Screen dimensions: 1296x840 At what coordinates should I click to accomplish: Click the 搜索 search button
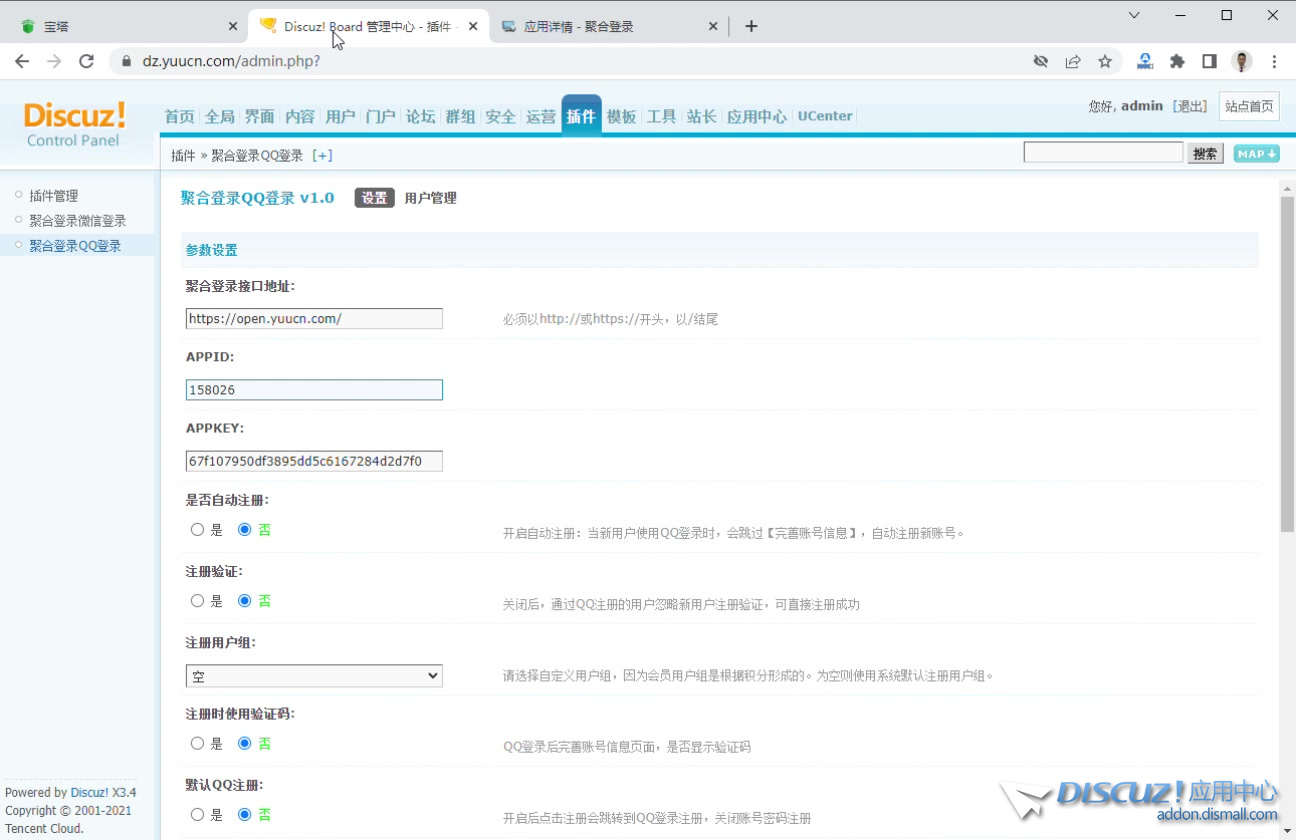1204,153
